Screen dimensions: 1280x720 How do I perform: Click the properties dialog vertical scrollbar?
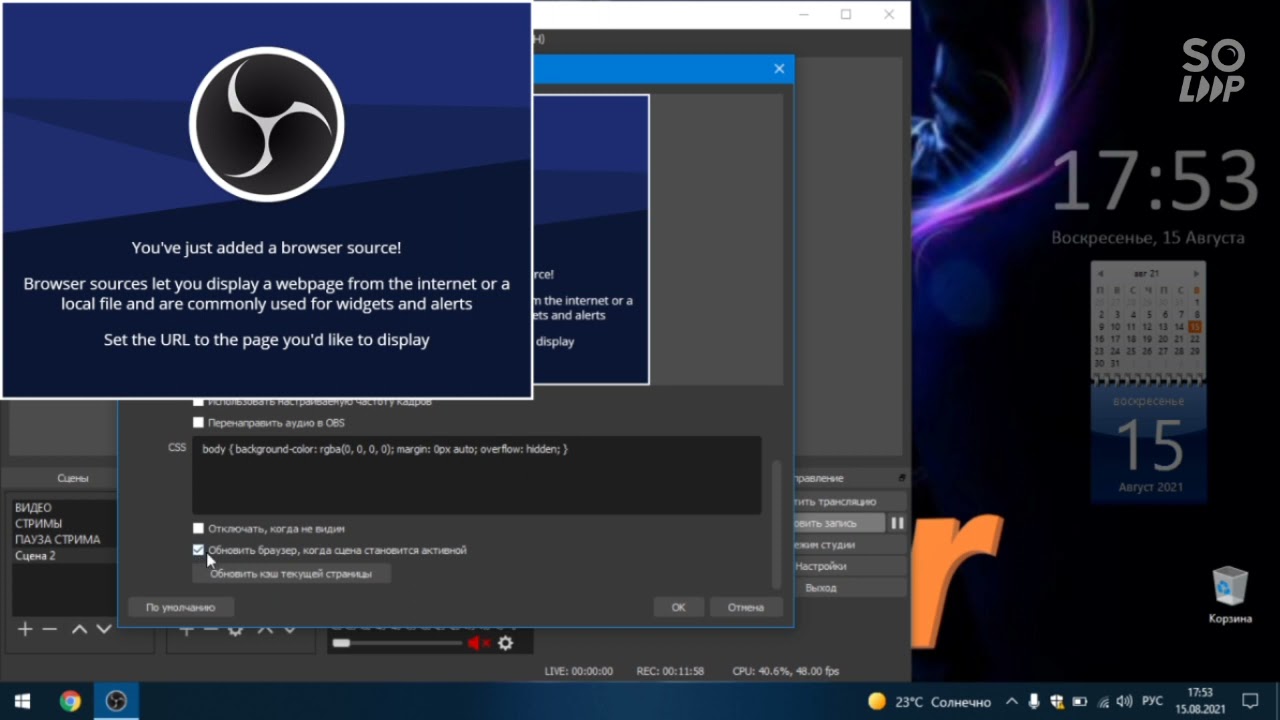(776, 524)
